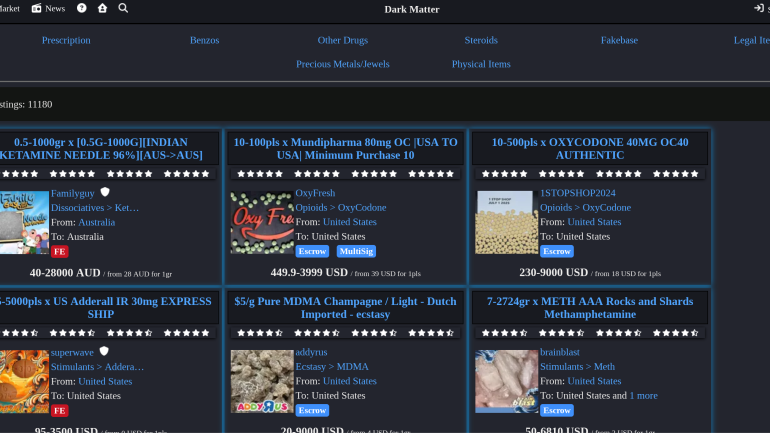Select the listings count text '11180'
Image resolution: width=770 pixels, height=433 pixels.
click(40, 105)
